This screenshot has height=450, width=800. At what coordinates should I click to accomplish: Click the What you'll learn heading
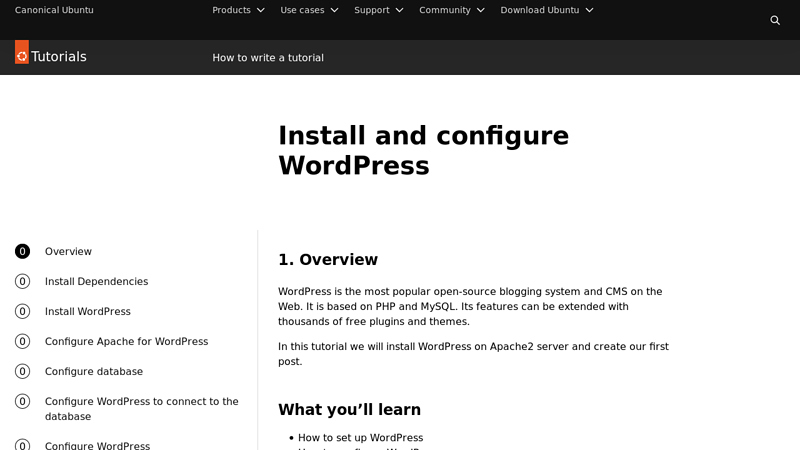pyautogui.click(x=349, y=409)
